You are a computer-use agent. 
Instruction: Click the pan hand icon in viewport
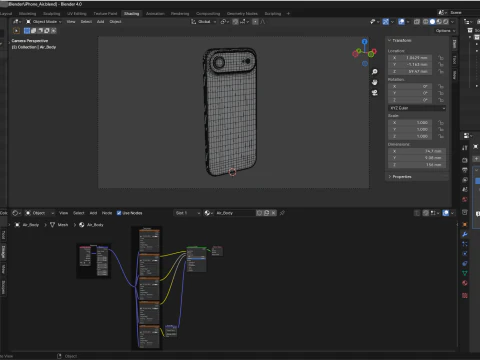point(375,82)
